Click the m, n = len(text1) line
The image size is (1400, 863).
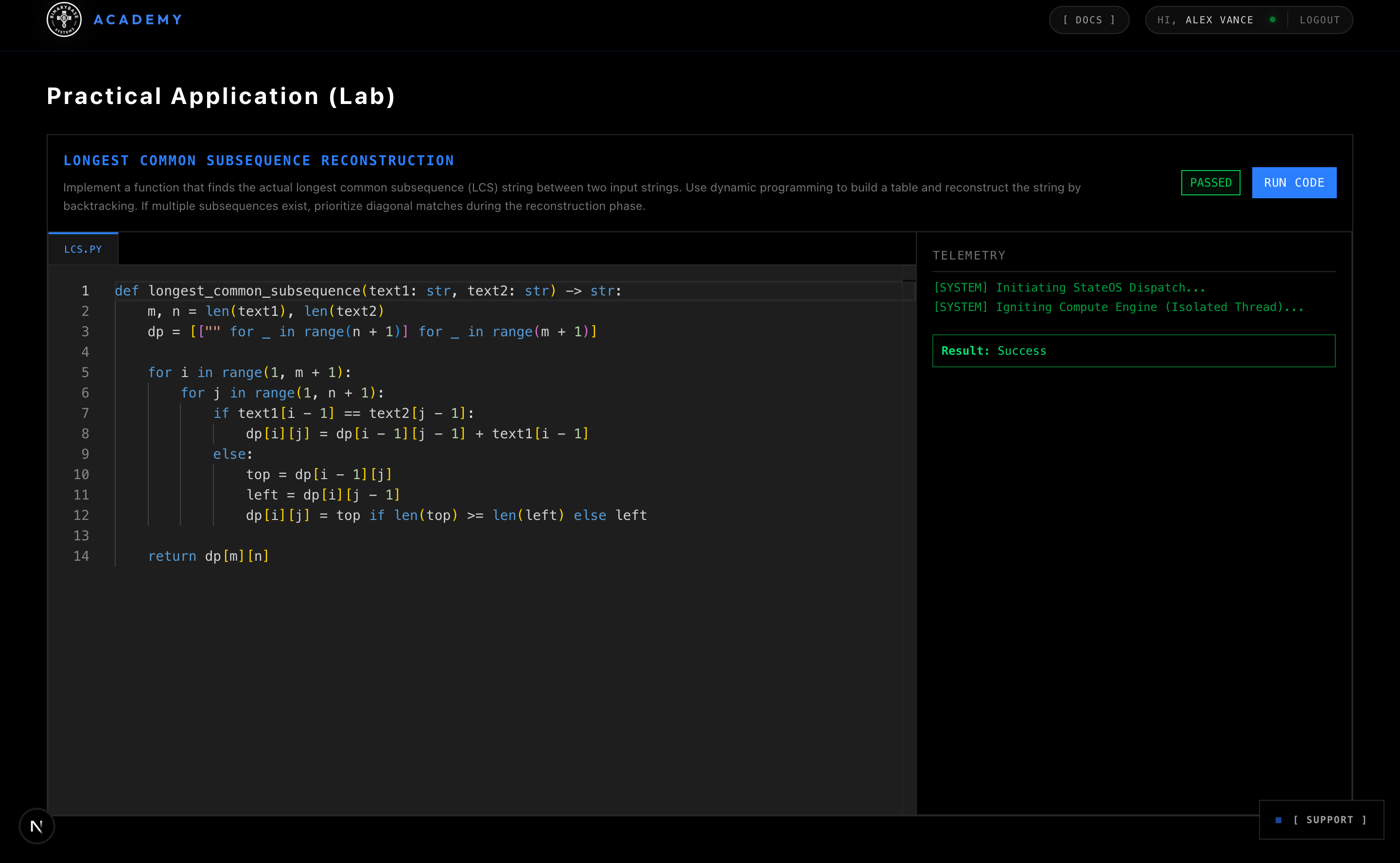coord(265,311)
